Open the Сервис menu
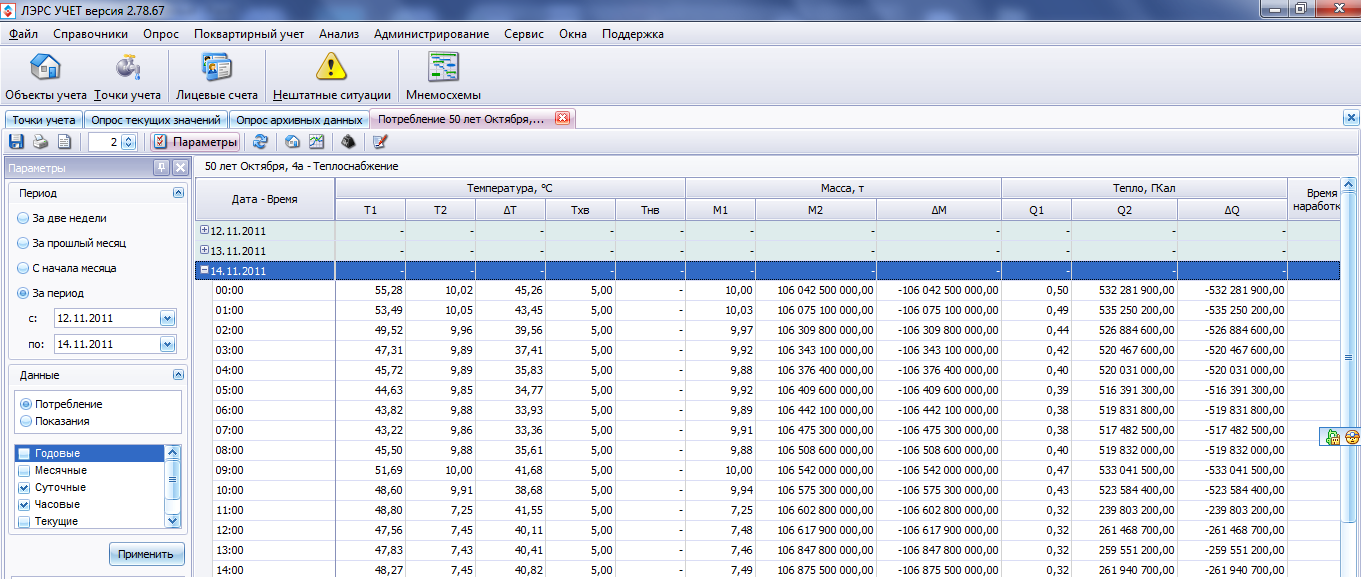The width and height of the screenshot is (1361, 587). tap(524, 34)
